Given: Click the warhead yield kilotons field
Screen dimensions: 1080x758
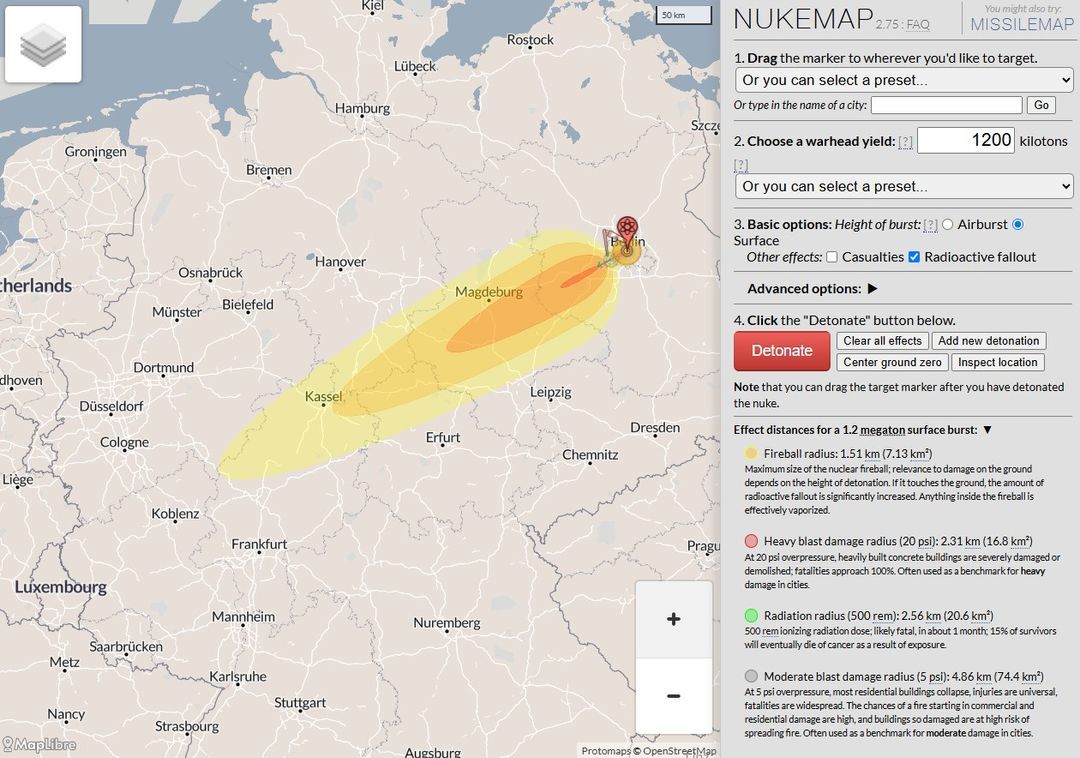Looking at the screenshot, I should (966, 140).
